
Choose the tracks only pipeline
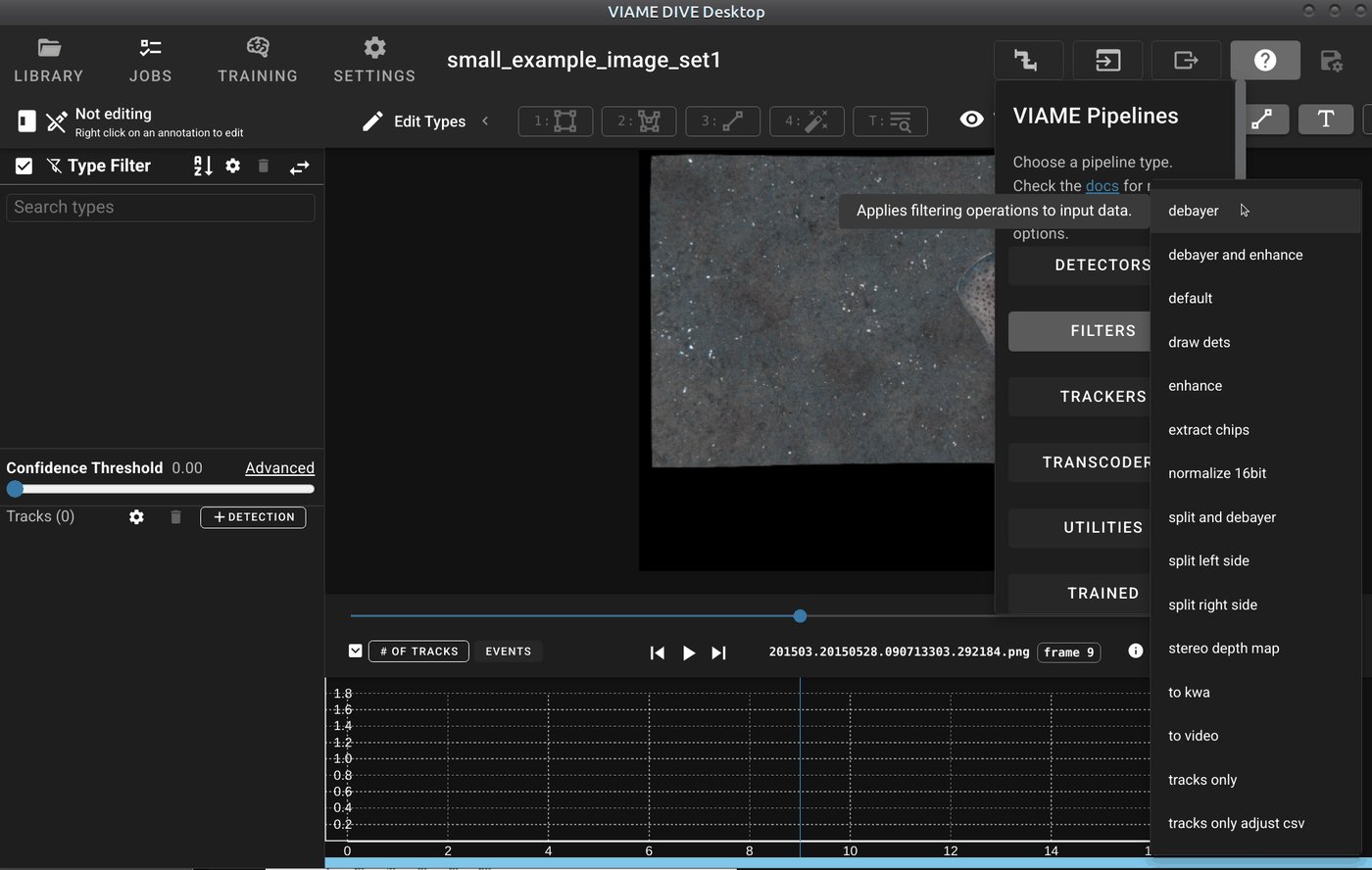[1255, 780]
